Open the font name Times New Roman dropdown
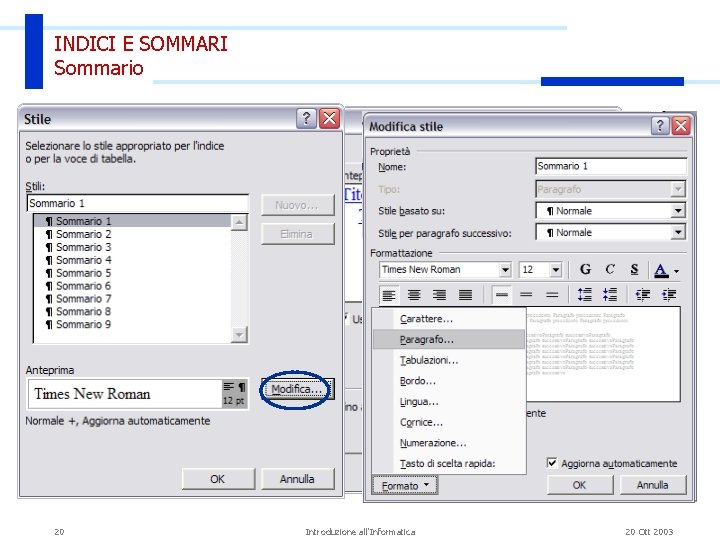This screenshot has width=720, height=540. [505, 270]
